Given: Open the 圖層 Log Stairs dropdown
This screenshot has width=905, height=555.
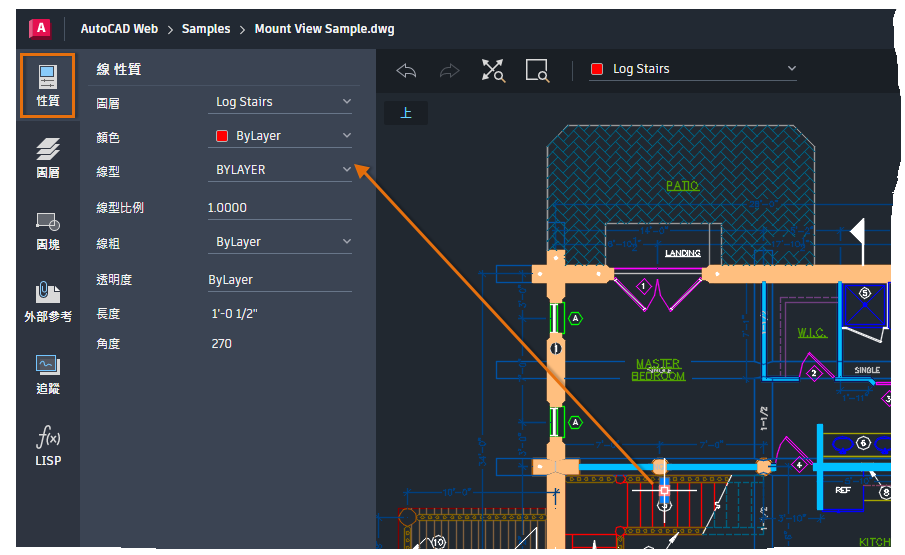Looking at the screenshot, I should pos(280,102).
